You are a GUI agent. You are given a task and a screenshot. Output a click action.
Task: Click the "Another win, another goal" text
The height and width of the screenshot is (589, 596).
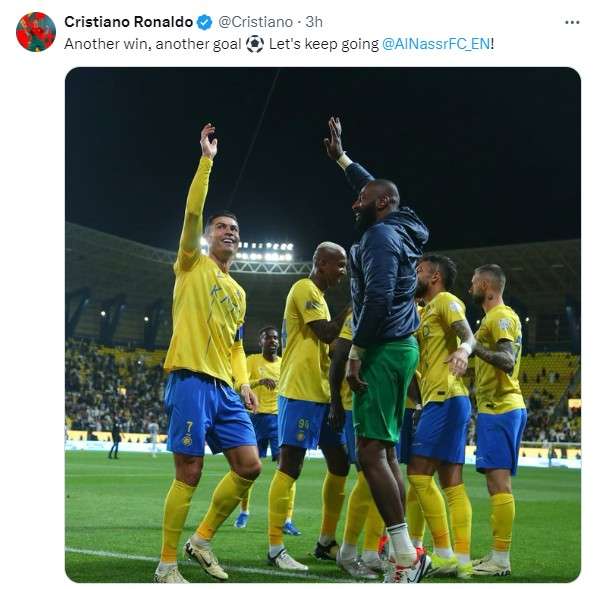point(153,44)
